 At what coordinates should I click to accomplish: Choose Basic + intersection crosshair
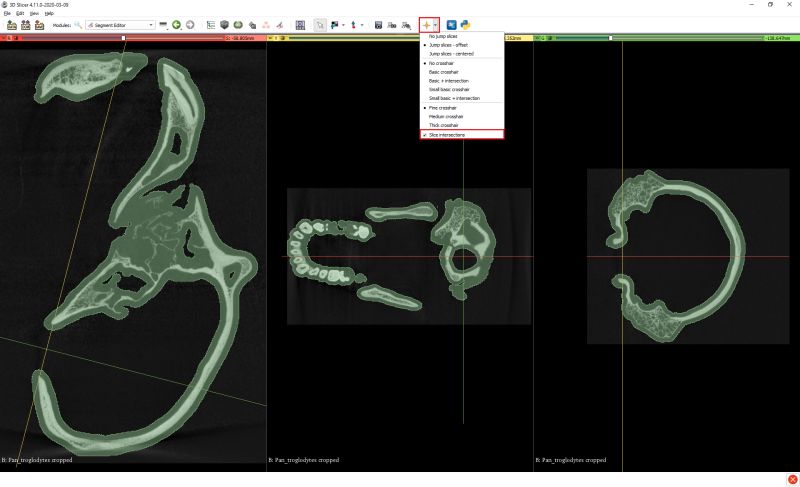[x=462, y=81]
